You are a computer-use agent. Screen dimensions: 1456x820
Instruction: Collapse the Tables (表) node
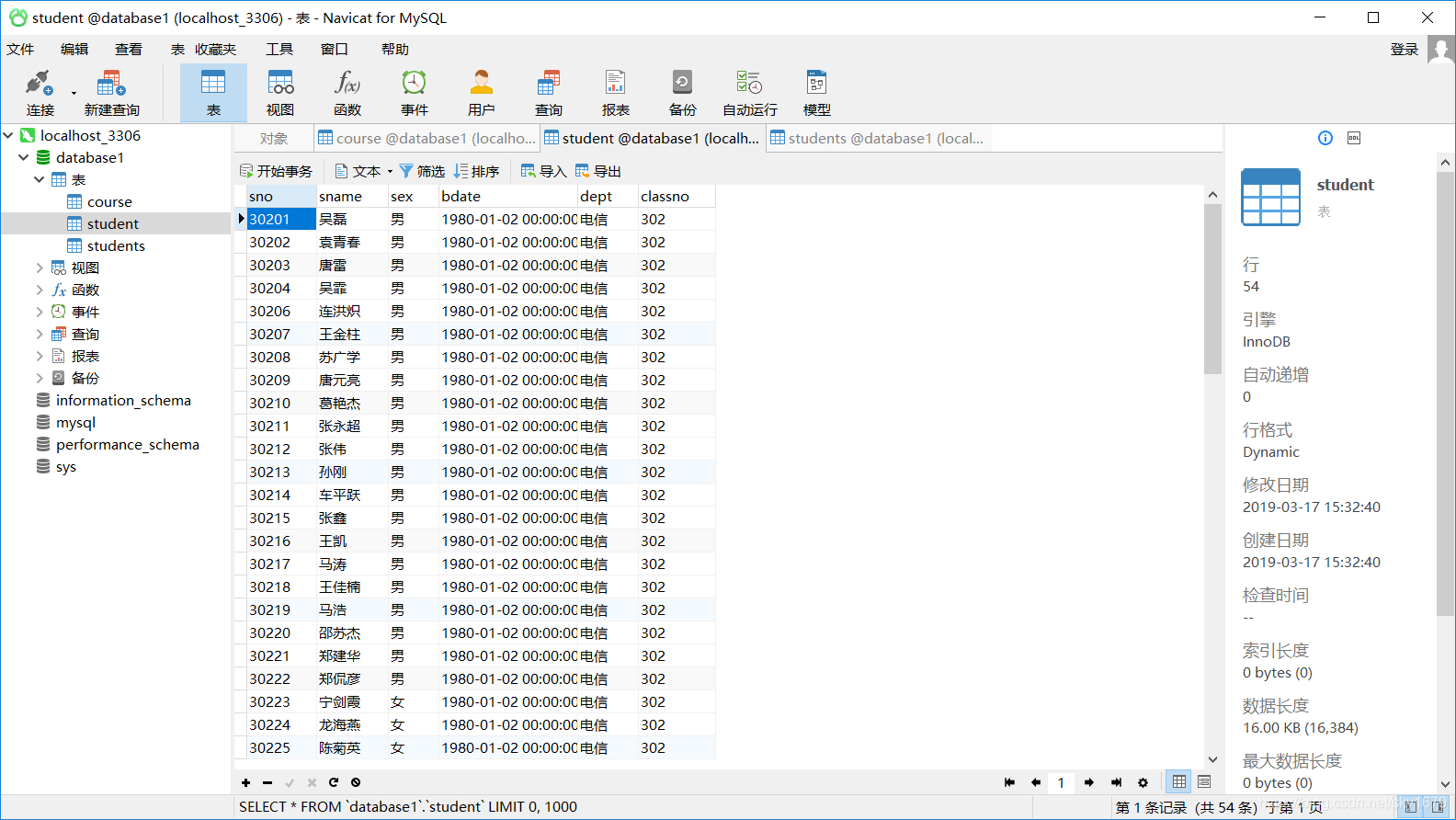point(40,179)
